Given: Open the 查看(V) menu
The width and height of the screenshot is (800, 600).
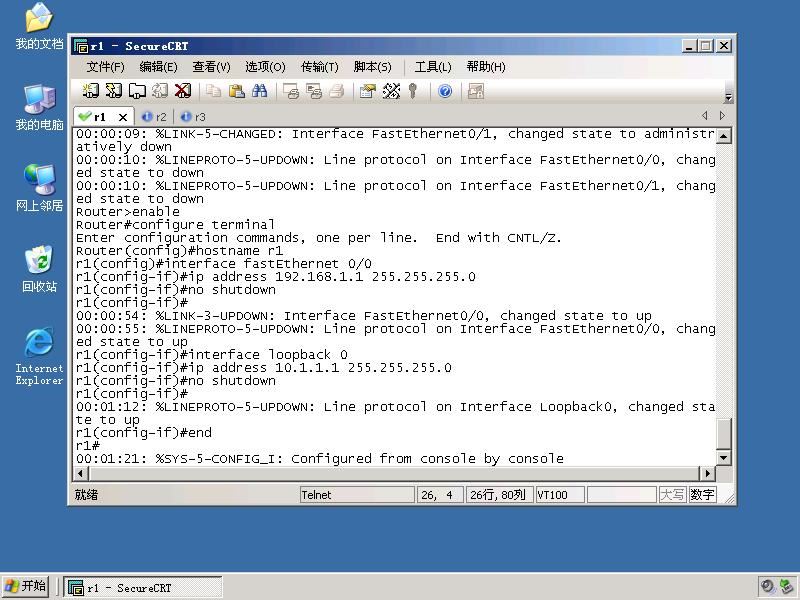Looking at the screenshot, I should [x=211, y=67].
